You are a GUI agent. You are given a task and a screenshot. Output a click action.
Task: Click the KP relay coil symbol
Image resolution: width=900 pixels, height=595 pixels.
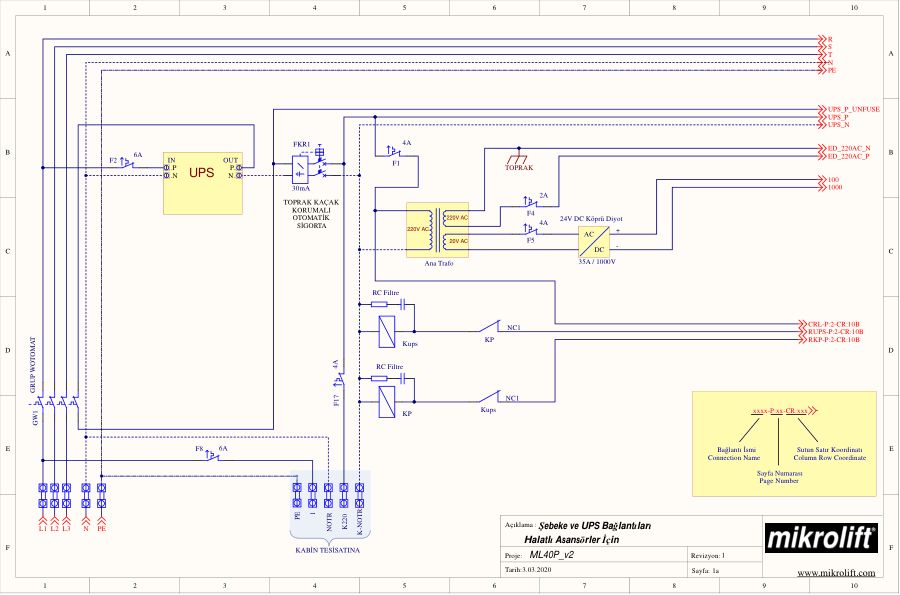[x=387, y=402]
